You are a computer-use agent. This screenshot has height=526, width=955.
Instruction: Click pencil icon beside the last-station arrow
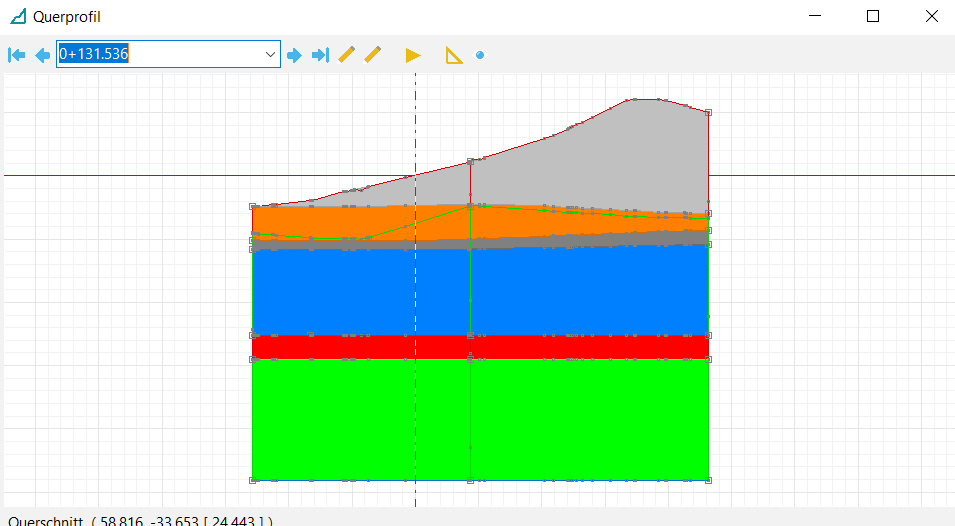click(347, 55)
